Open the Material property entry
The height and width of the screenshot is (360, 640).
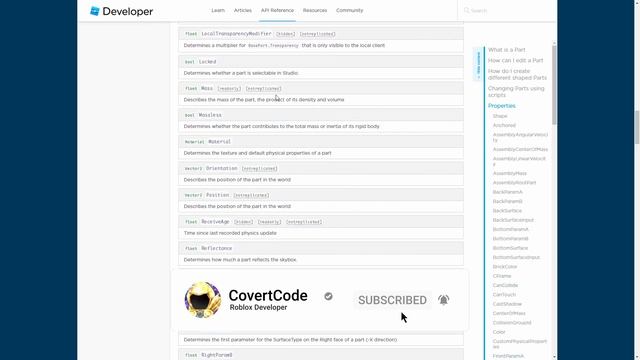(x=219, y=142)
